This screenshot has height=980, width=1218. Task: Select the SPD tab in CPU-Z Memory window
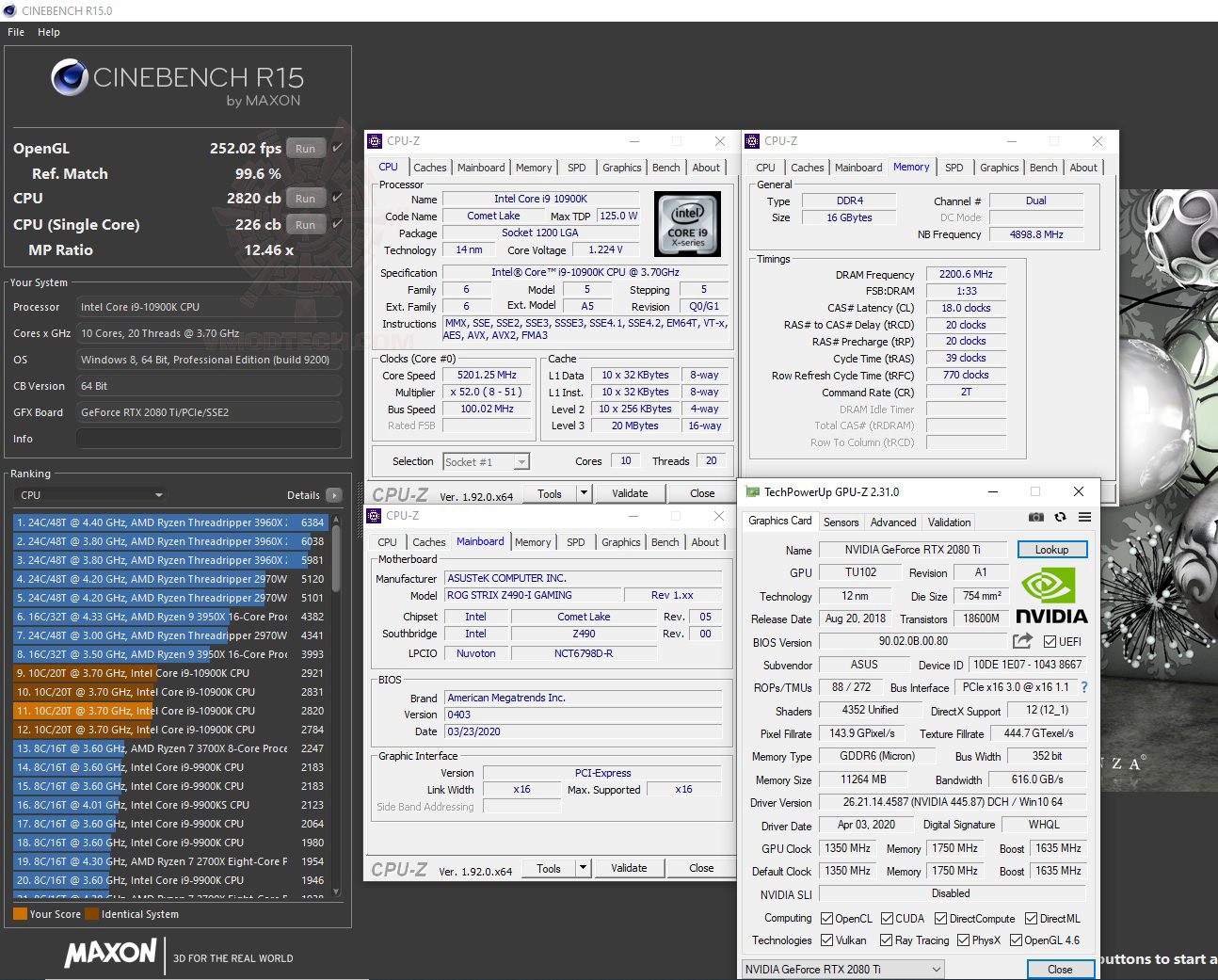click(954, 168)
